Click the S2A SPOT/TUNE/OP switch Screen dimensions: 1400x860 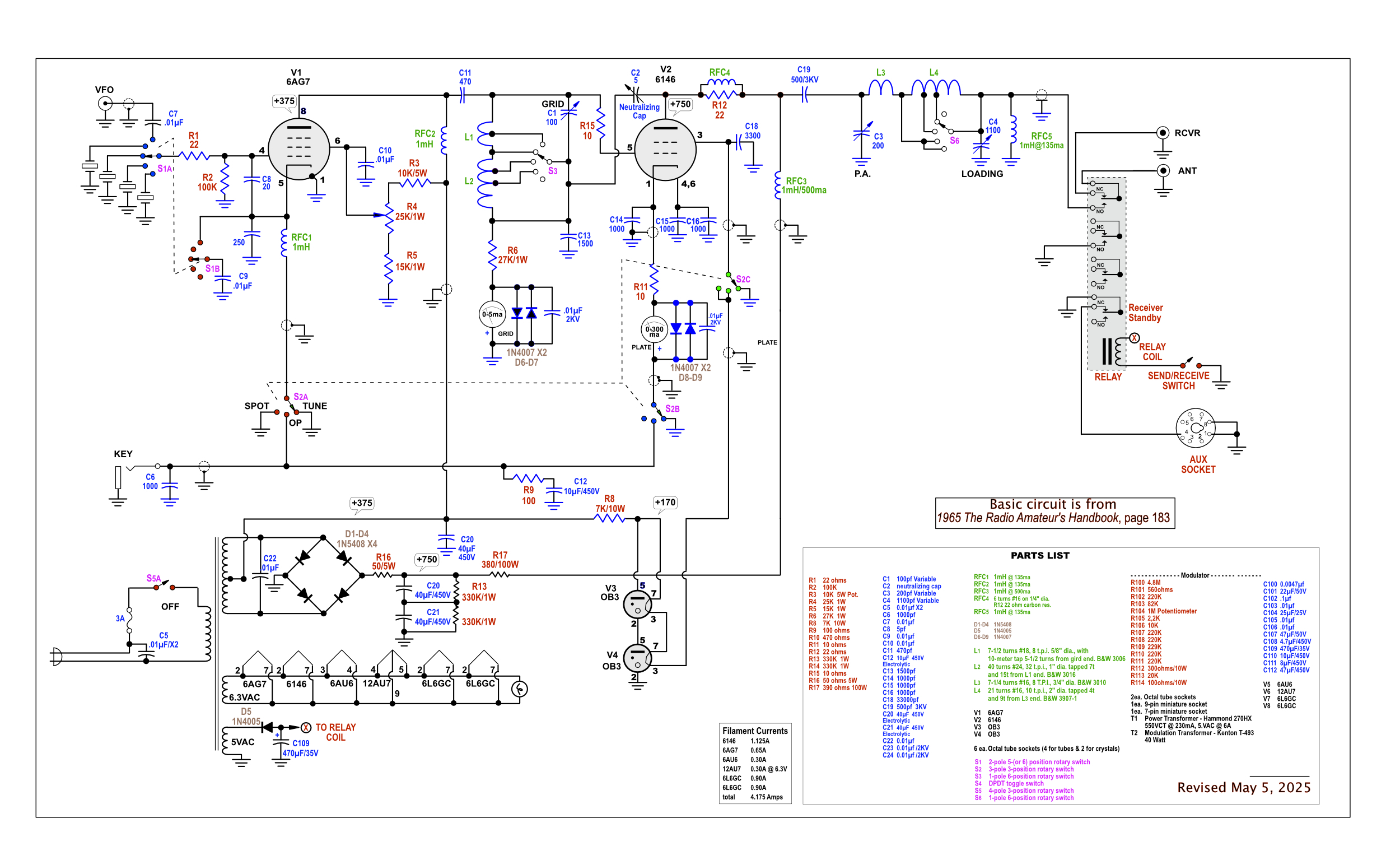coord(287,406)
